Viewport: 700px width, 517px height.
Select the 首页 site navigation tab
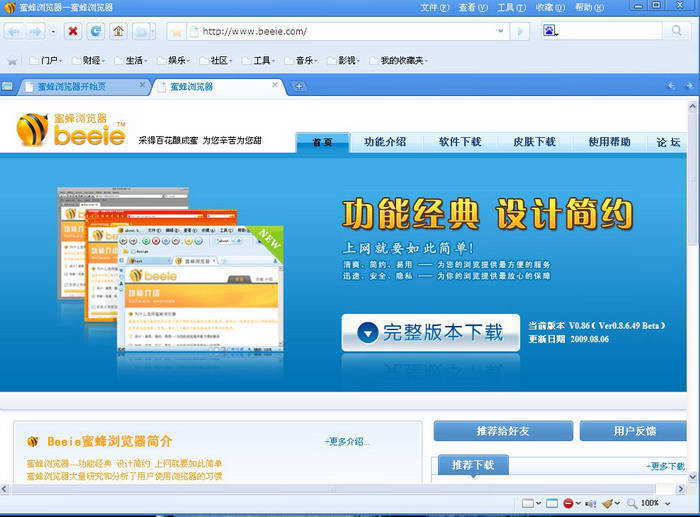coord(322,142)
